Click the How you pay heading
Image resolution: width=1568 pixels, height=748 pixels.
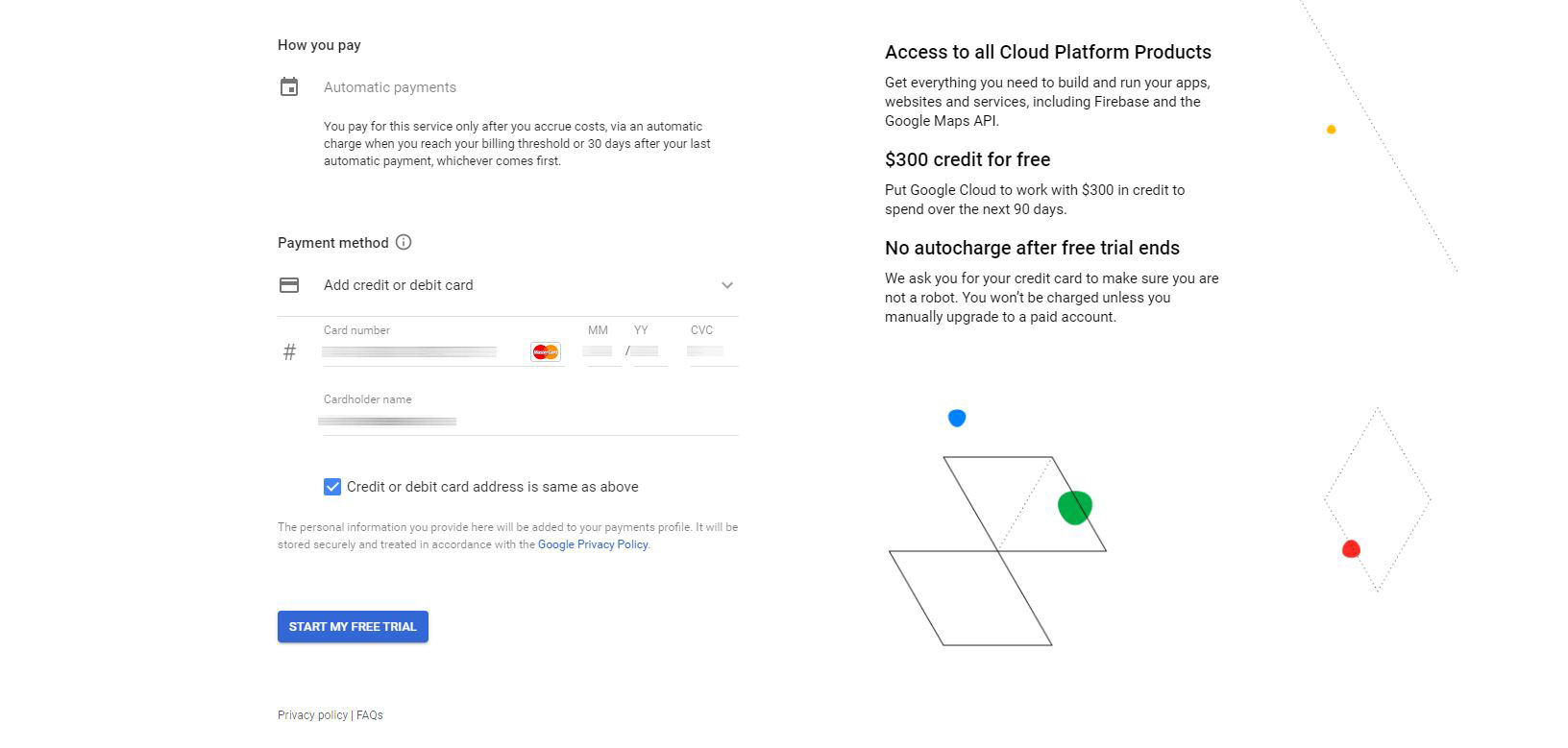pos(319,45)
